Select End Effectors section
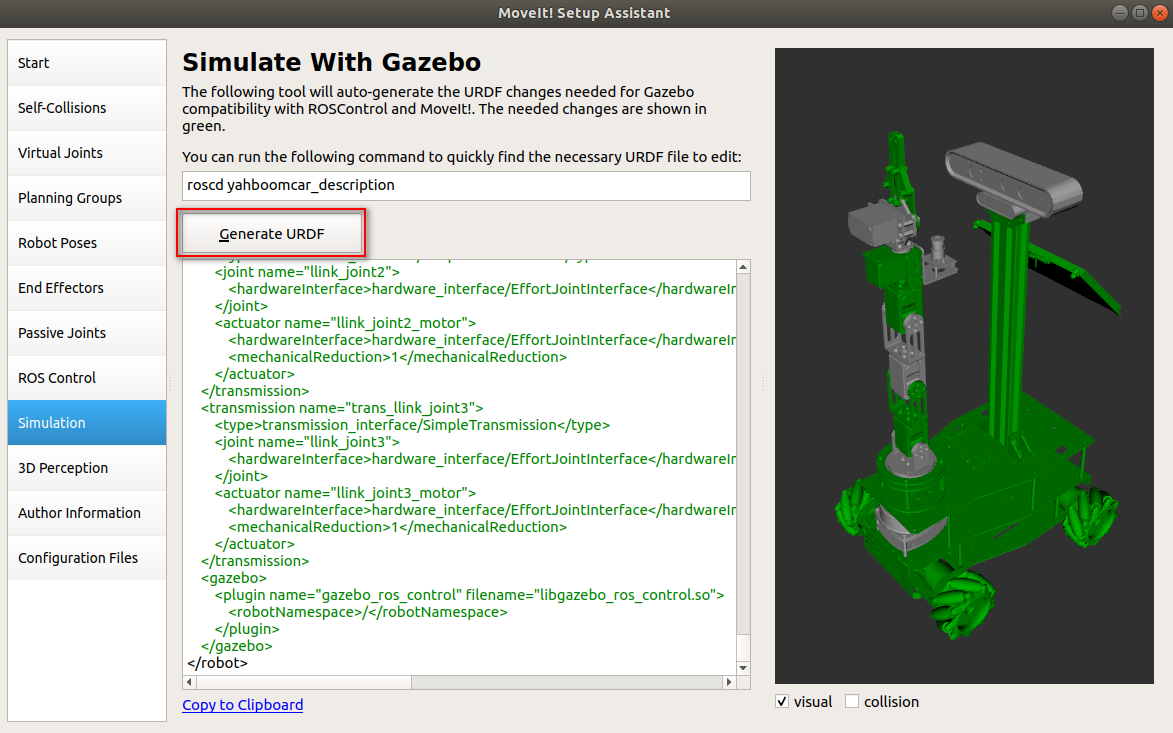Viewport: 1173px width, 733px height. point(87,288)
